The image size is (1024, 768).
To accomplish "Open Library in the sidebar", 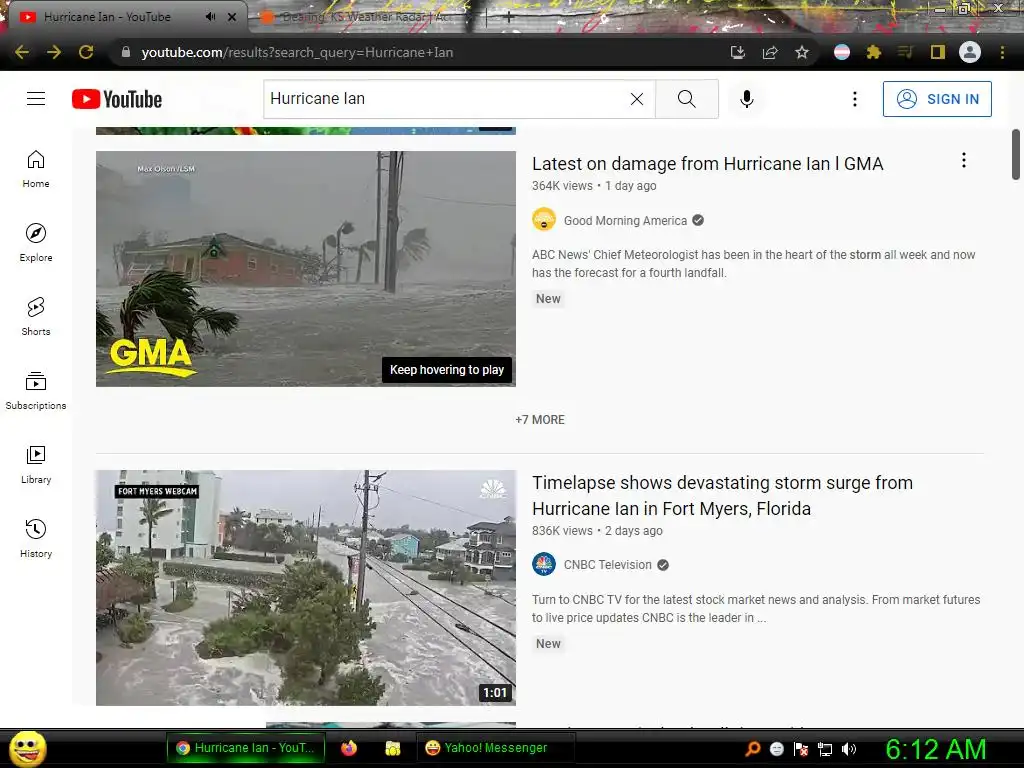I will pos(36,465).
